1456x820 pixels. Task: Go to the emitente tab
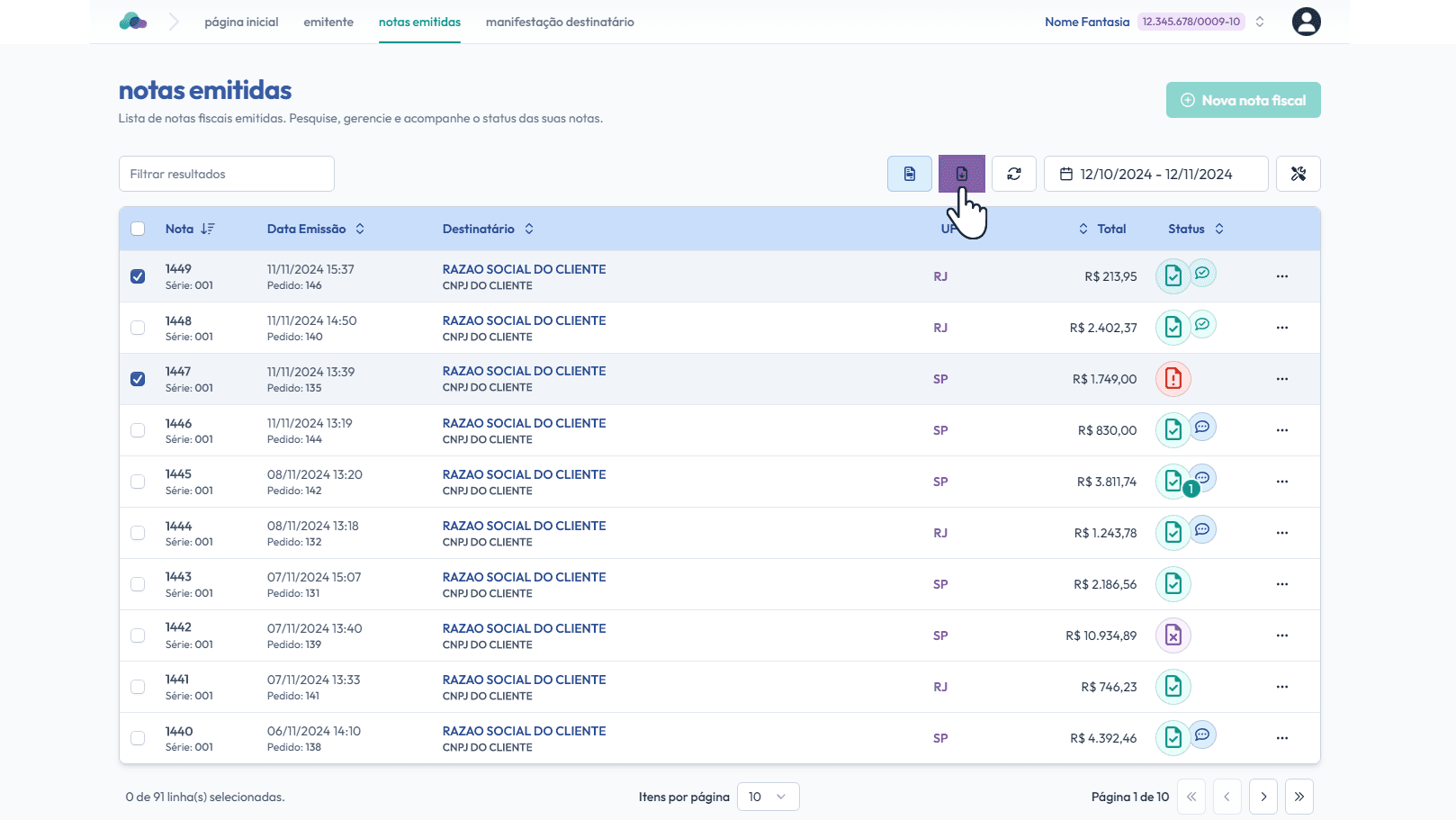[x=328, y=22]
